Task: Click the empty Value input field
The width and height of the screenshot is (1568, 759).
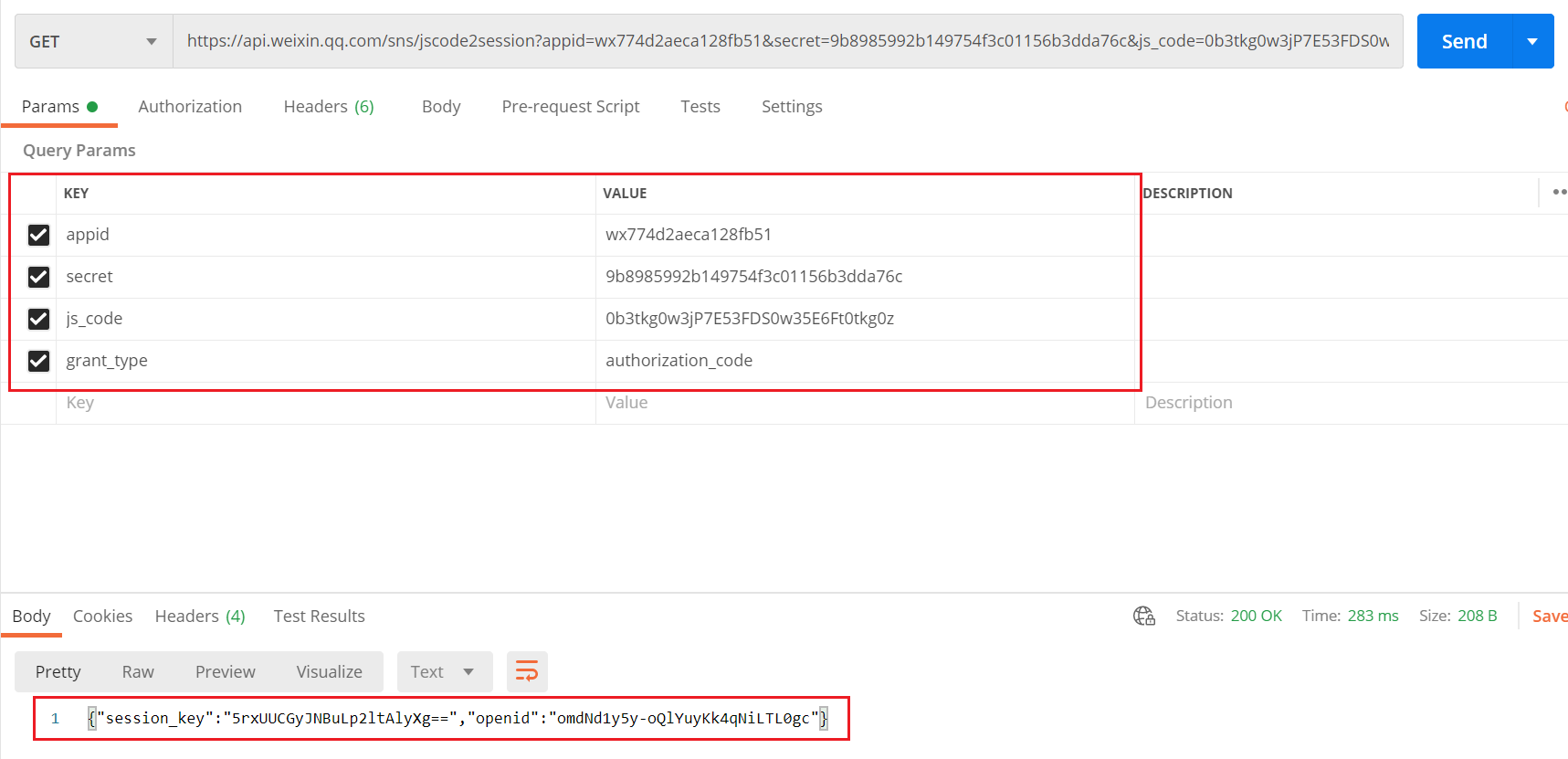Action: coord(865,403)
